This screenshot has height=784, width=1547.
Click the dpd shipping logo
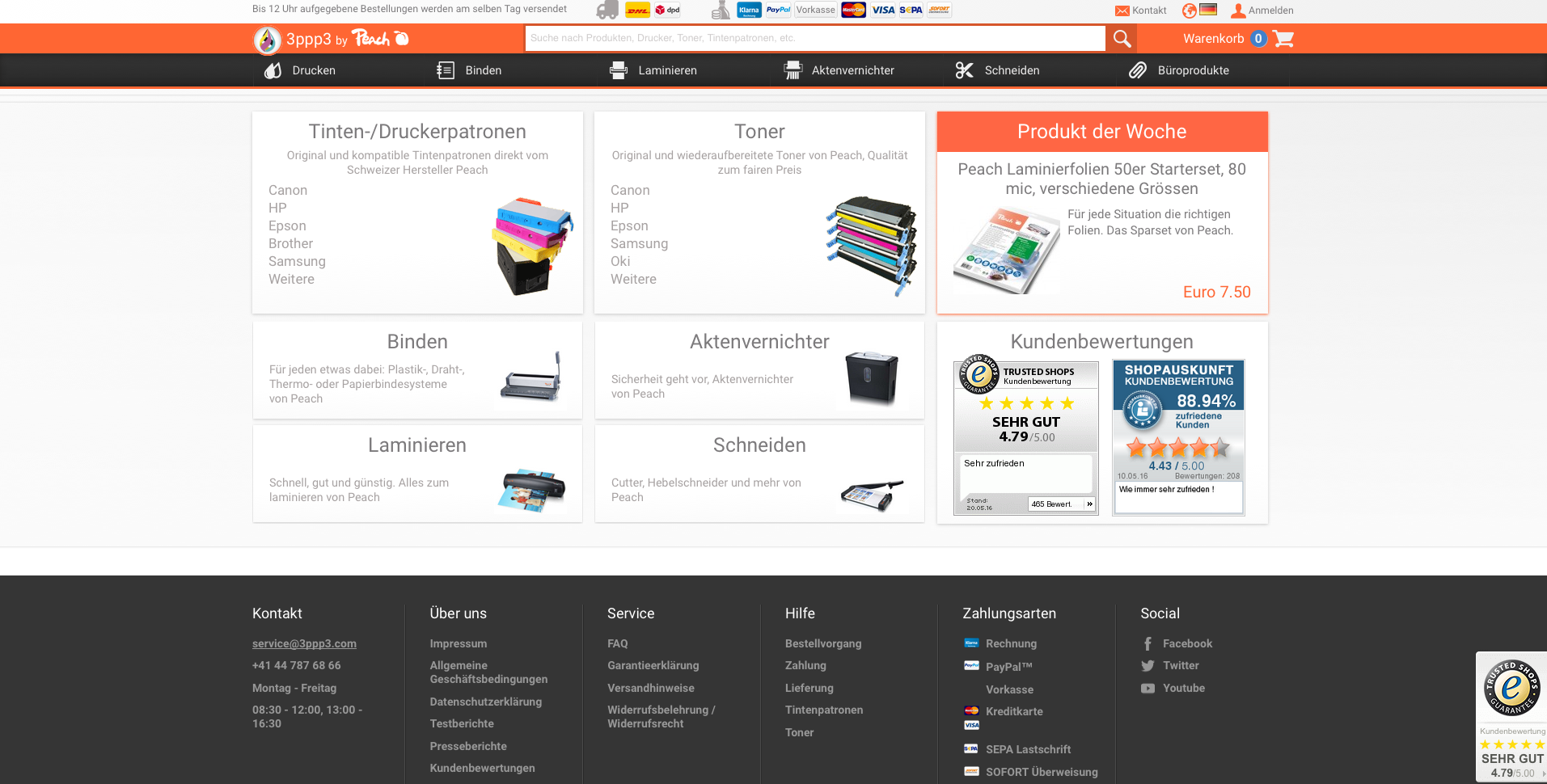pos(668,10)
